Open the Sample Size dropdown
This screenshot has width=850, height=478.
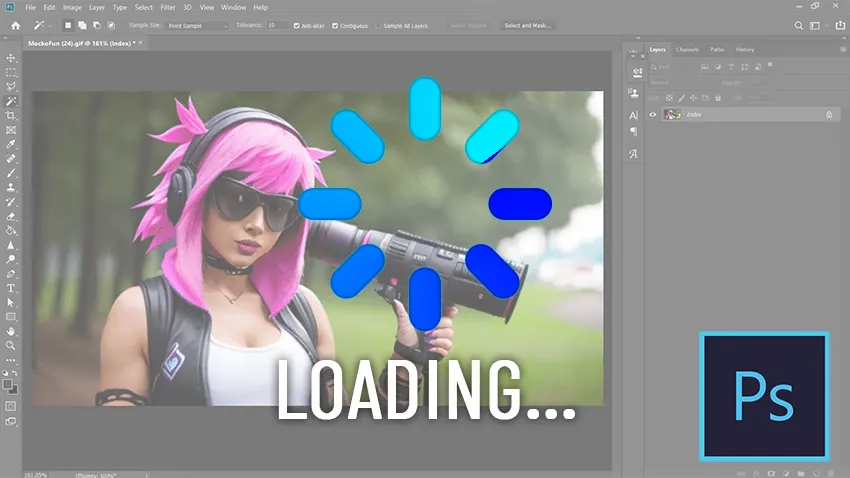[197, 25]
